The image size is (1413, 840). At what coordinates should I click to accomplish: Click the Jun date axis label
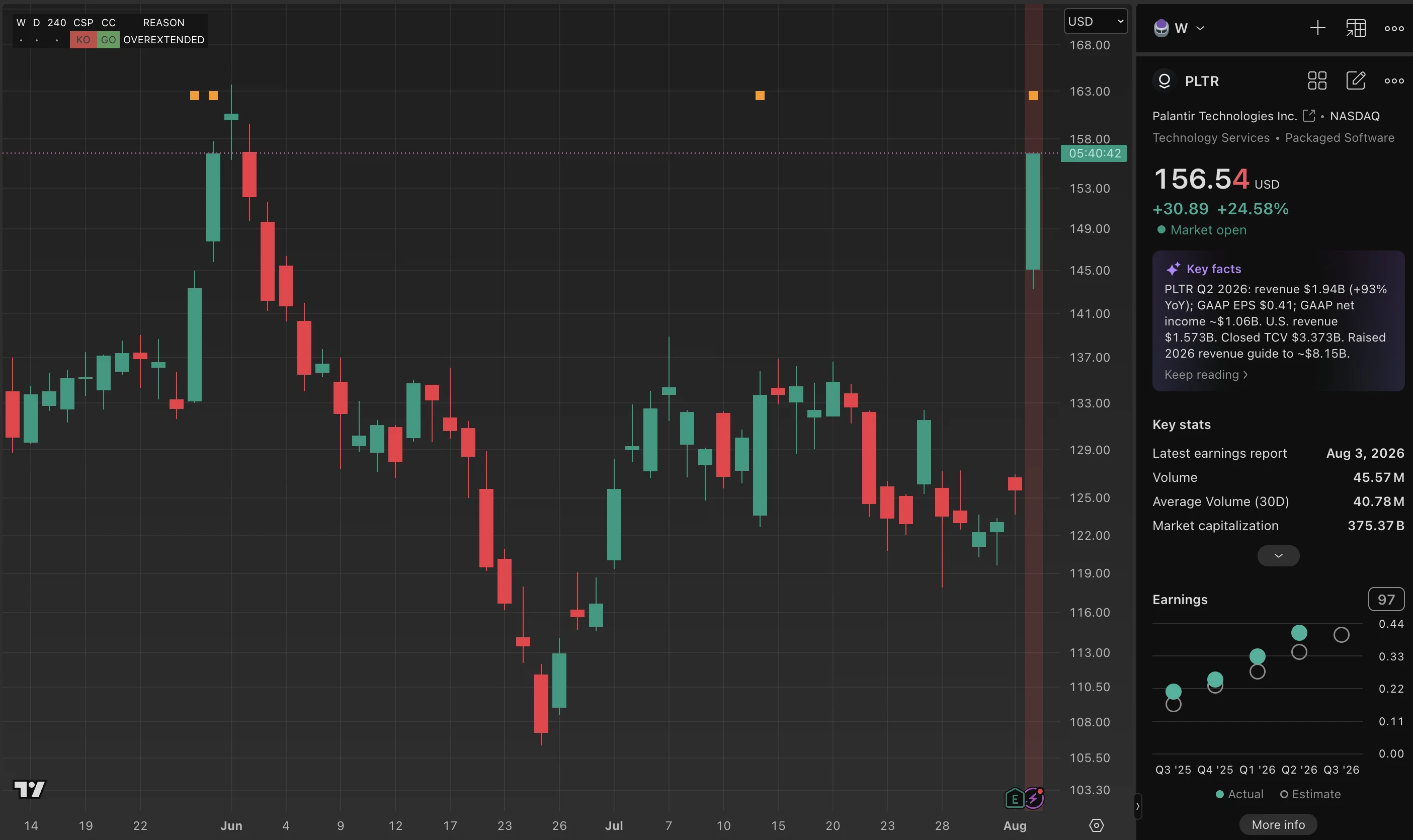point(231,825)
